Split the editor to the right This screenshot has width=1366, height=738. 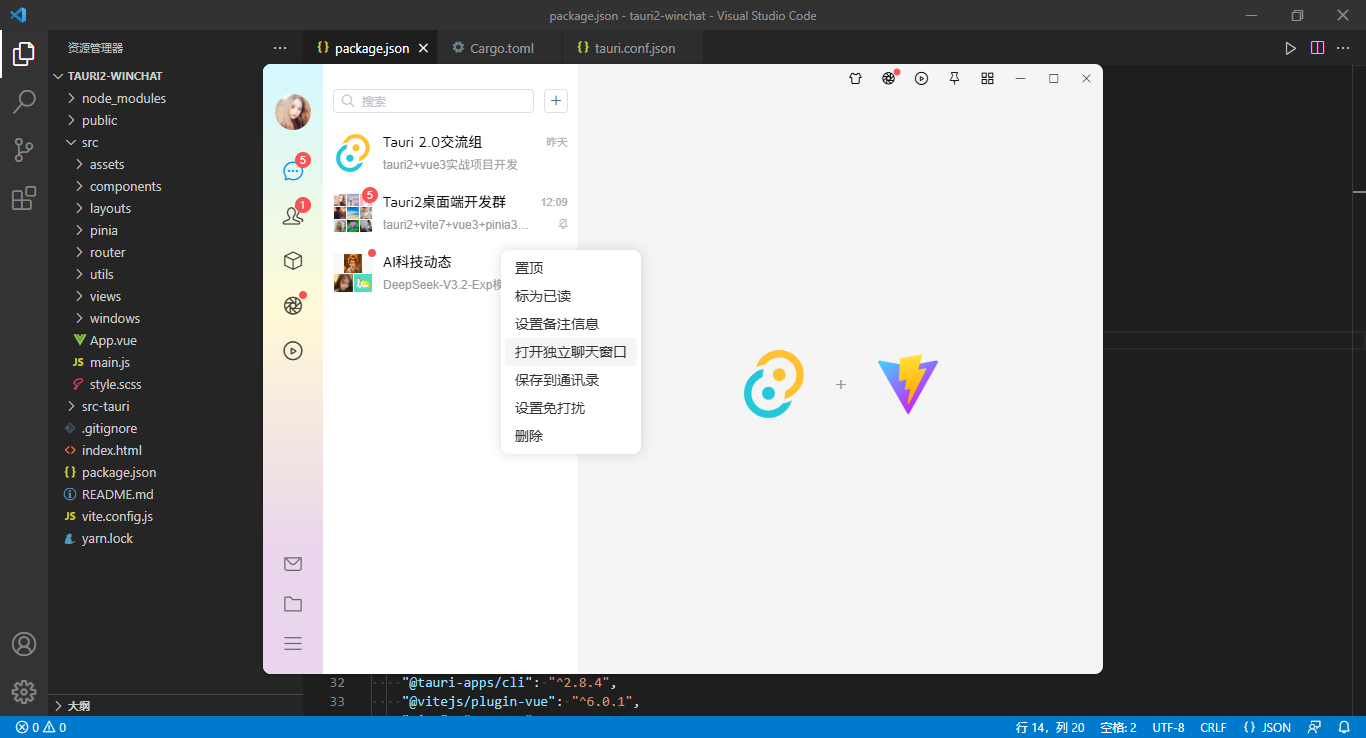pos(1318,48)
